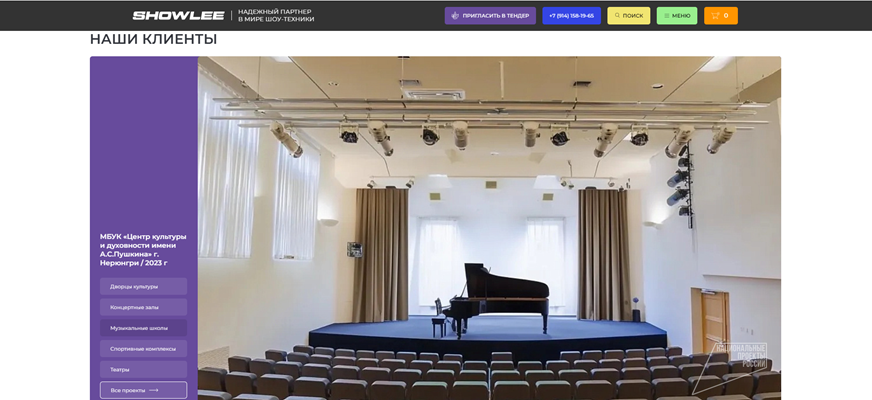Image resolution: width=872 pixels, height=400 pixels.
Task: Click the concert hall photo with the grand piano
Action: pyautogui.click(x=489, y=228)
